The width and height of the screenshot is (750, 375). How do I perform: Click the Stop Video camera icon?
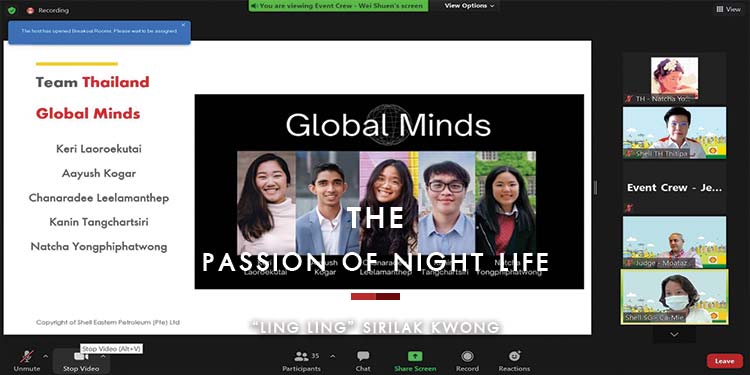click(80, 356)
